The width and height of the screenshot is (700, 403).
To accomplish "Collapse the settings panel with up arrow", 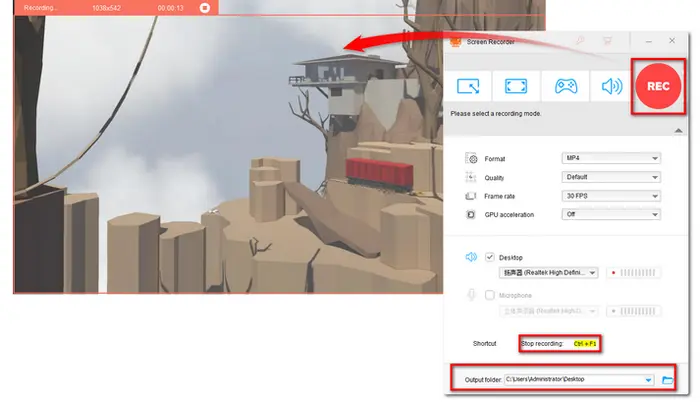I will click(x=678, y=130).
